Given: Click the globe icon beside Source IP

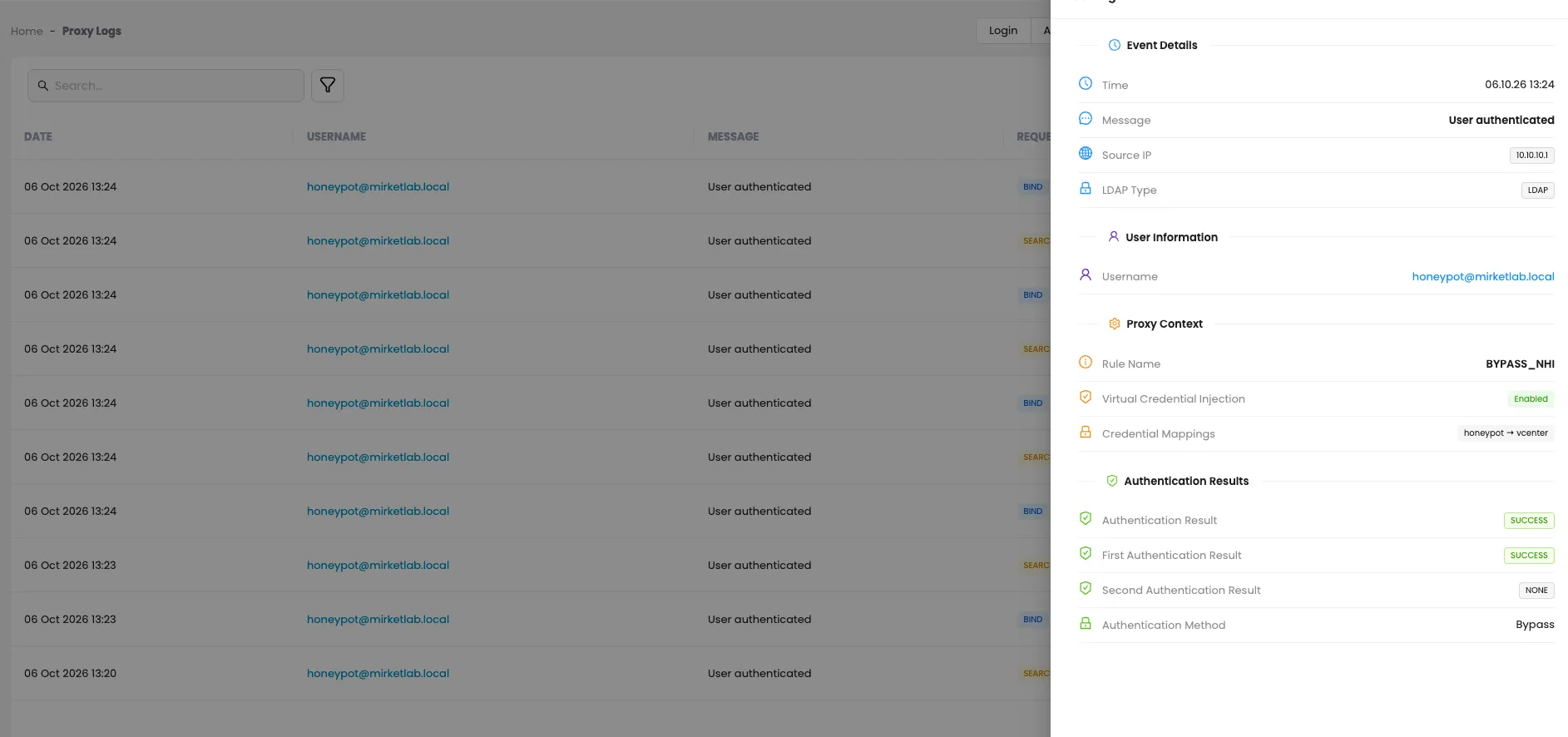Looking at the screenshot, I should pyautogui.click(x=1086, y=154).
